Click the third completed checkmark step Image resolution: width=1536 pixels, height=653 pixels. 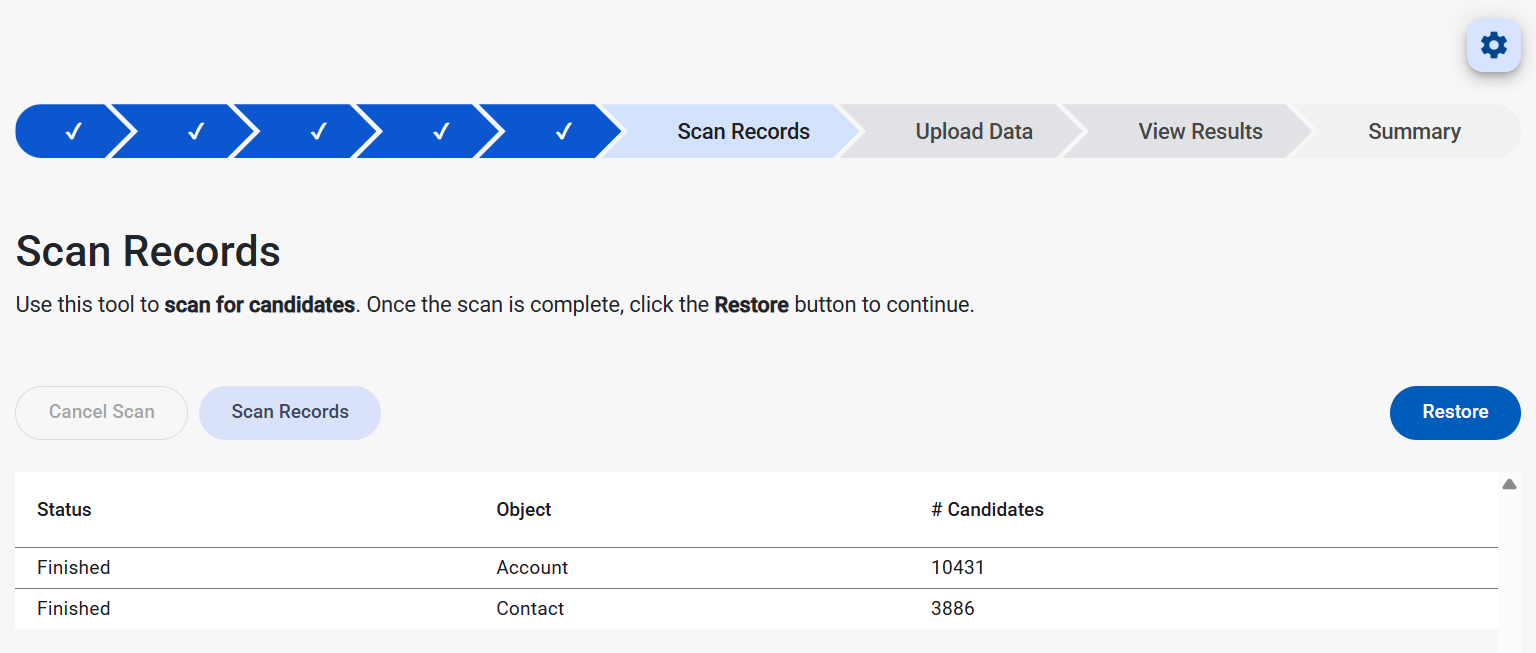[319, 131]
